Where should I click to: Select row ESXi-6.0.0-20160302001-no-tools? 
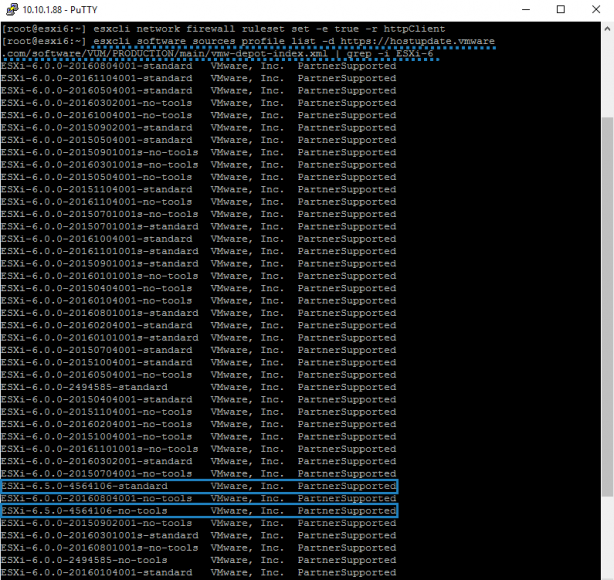coord(199,103)
